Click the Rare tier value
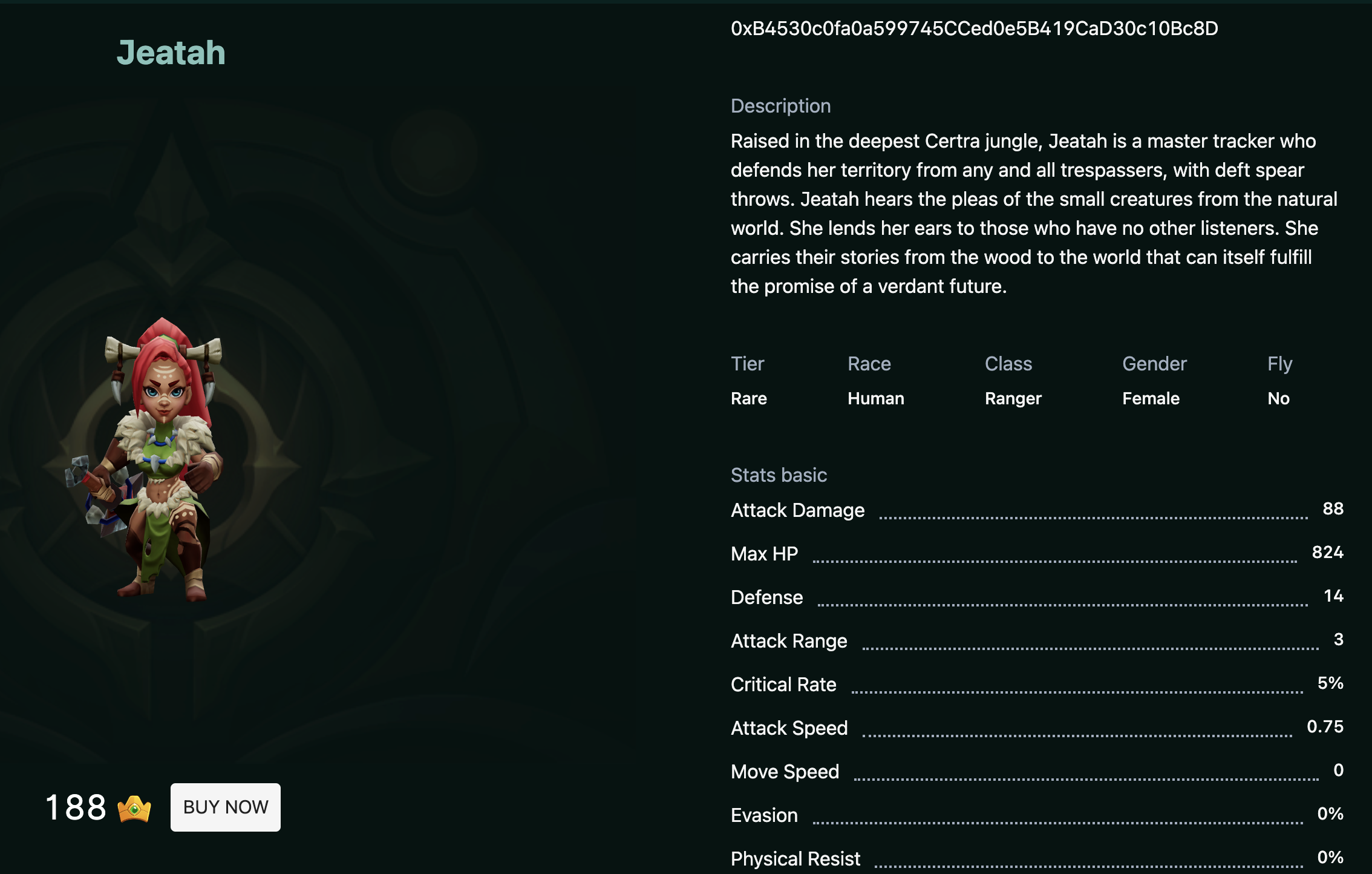Image resolution: width=1372 pixels, height=874 pixels. (748, 398)
